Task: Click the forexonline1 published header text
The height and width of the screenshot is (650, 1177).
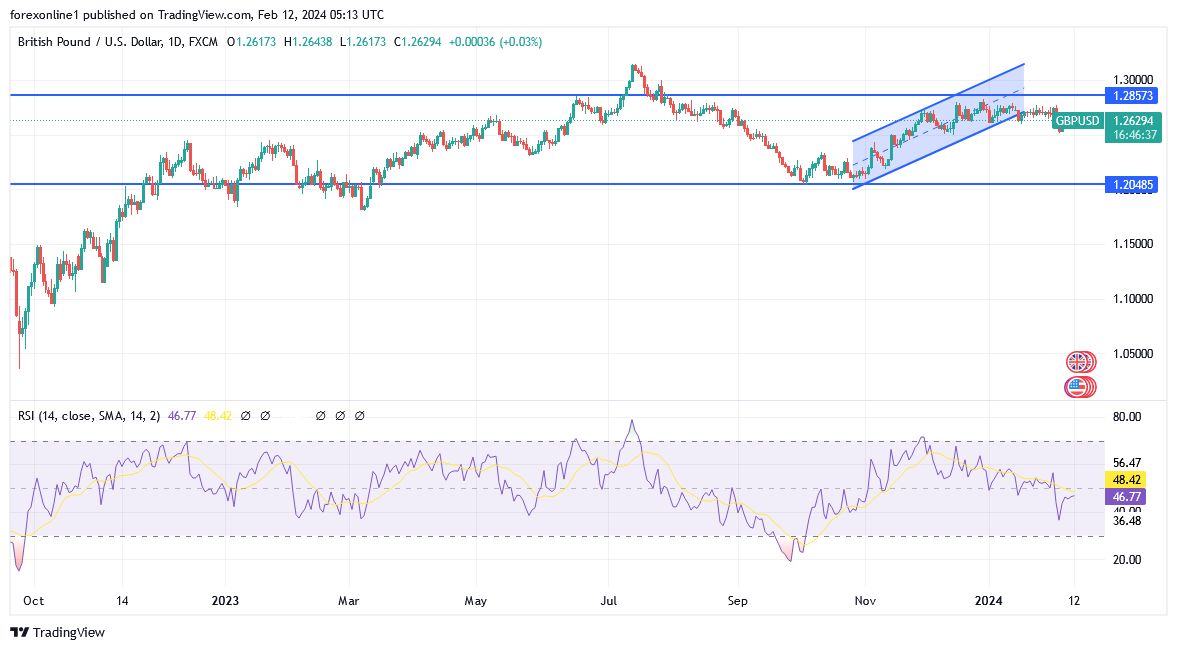Action: pos(197,15)
